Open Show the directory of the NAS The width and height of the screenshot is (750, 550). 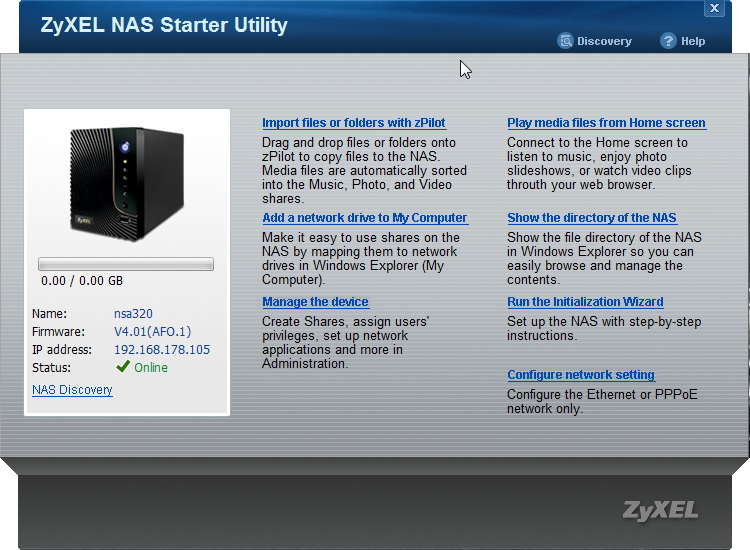(x=592, y=218)
